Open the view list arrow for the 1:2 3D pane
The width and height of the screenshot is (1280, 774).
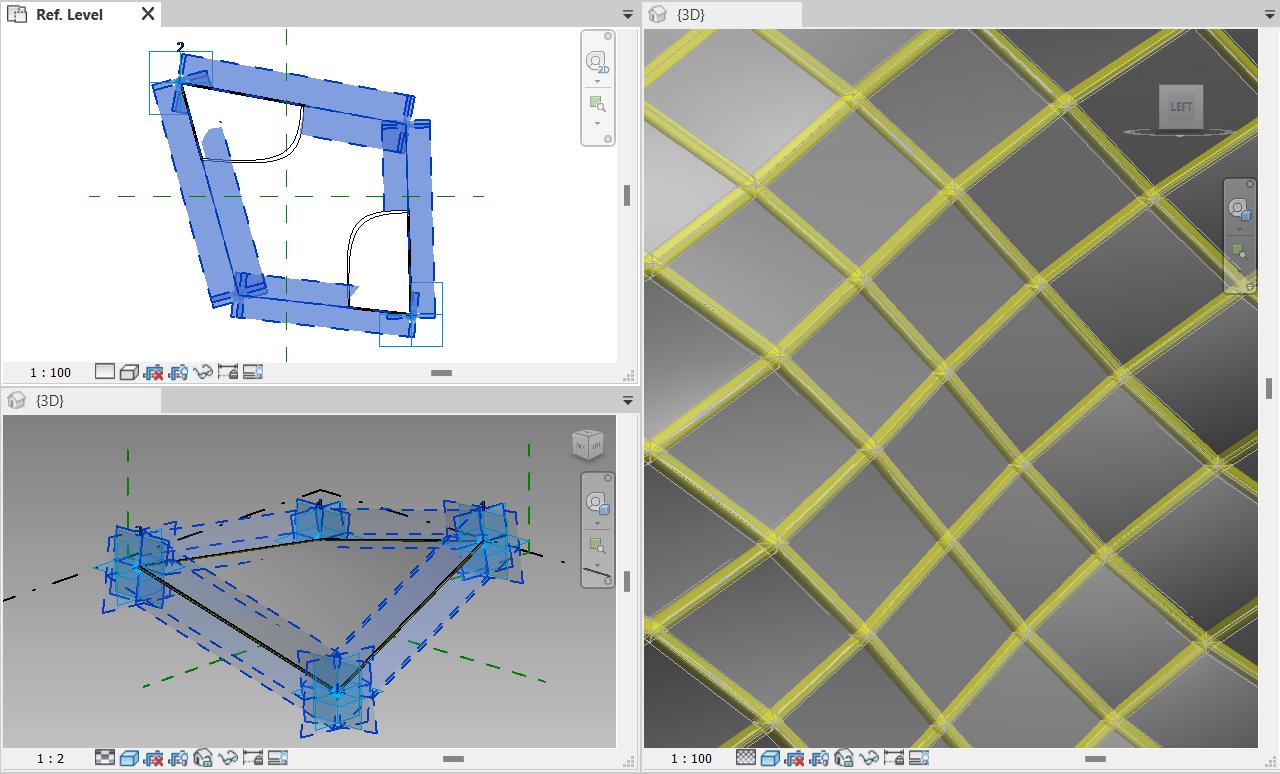coord(628,400)
